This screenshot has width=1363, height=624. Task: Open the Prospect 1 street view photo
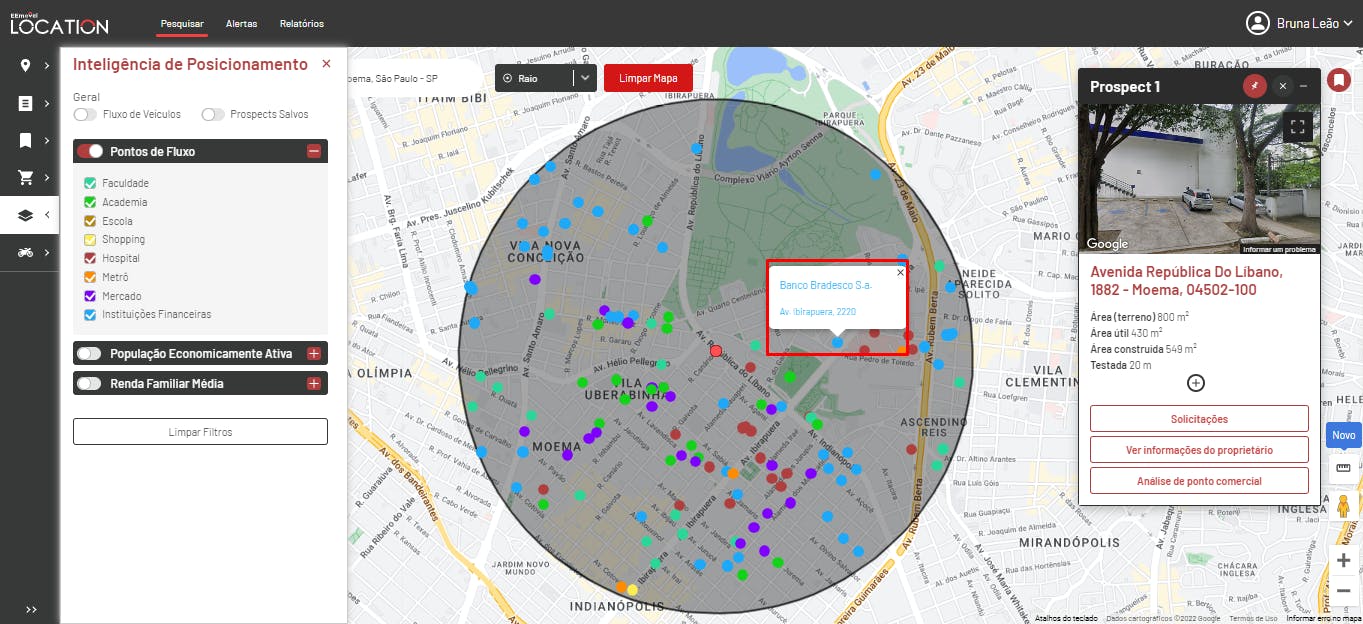pyautogui.click(x=1199, y=177)
